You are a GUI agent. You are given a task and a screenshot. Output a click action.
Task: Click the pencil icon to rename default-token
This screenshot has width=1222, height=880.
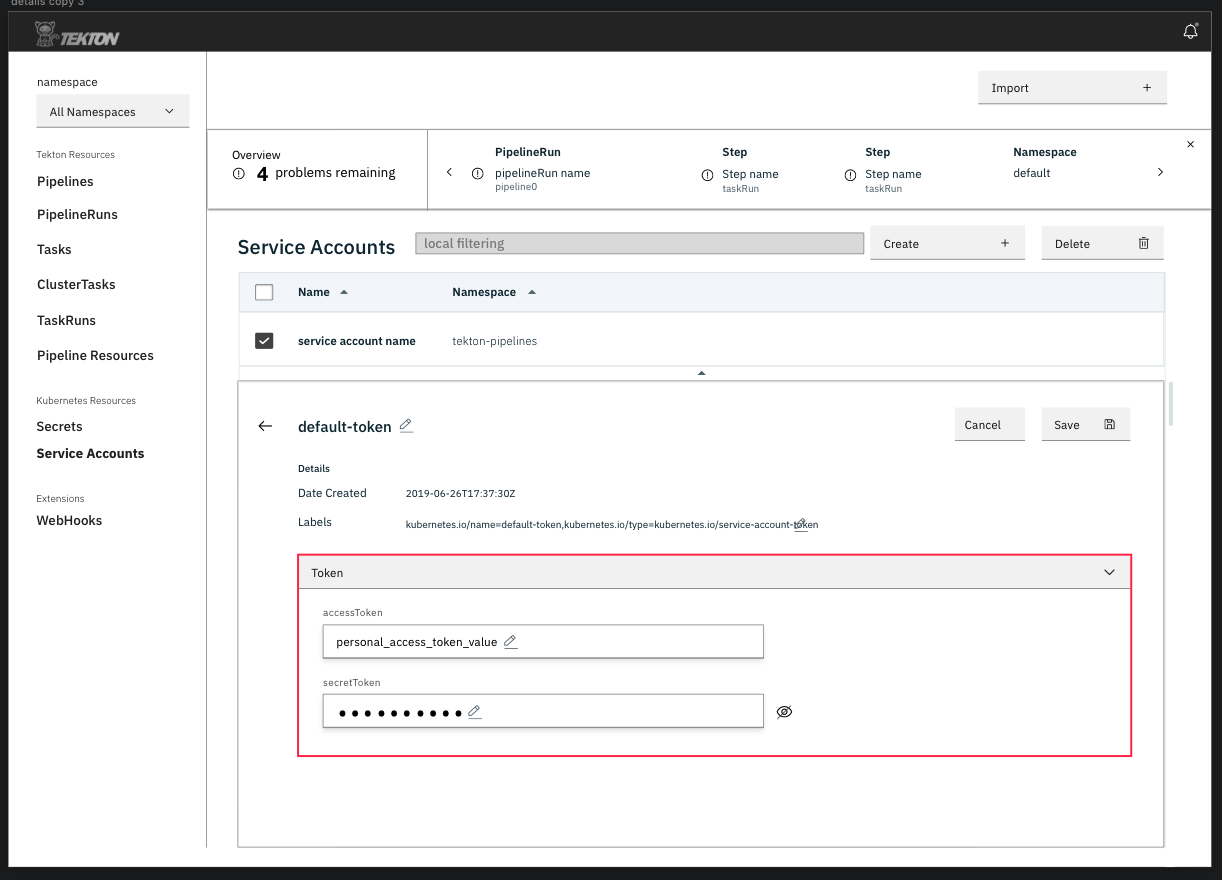(x=406, y=425)
